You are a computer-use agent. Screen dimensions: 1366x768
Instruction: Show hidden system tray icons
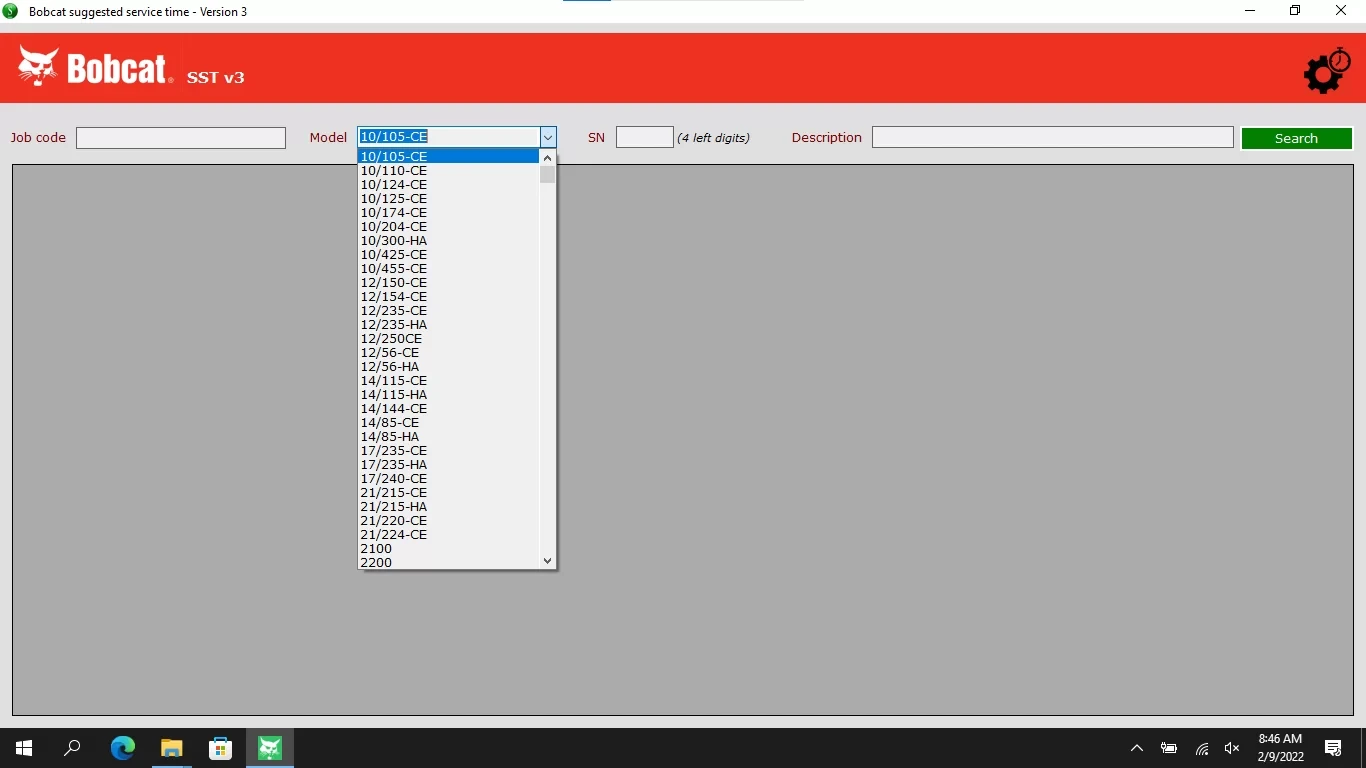(1136, 748)
